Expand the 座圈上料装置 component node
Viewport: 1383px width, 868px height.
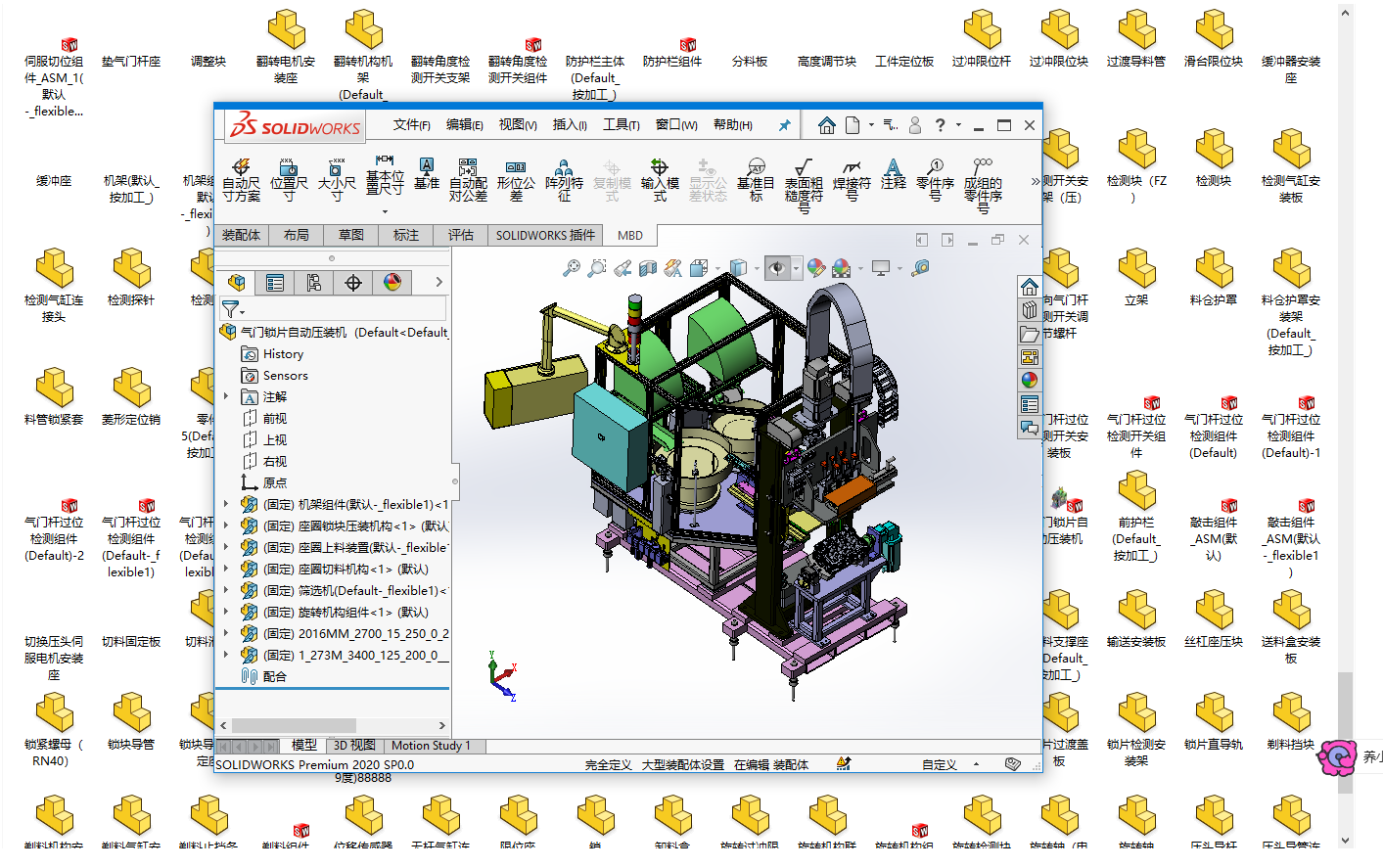coord(226,547)
